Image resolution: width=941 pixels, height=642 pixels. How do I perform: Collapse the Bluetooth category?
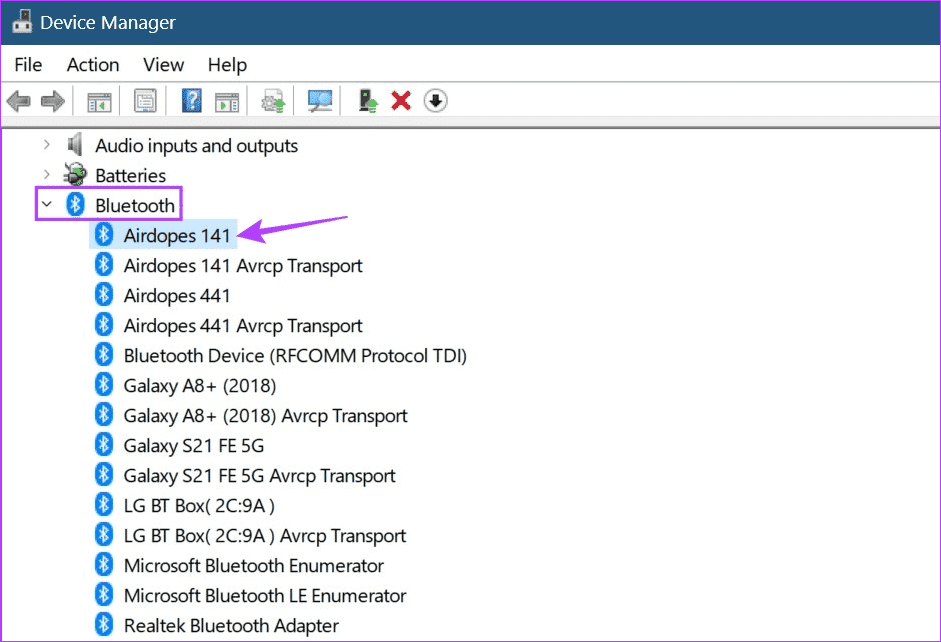point(47,205)
